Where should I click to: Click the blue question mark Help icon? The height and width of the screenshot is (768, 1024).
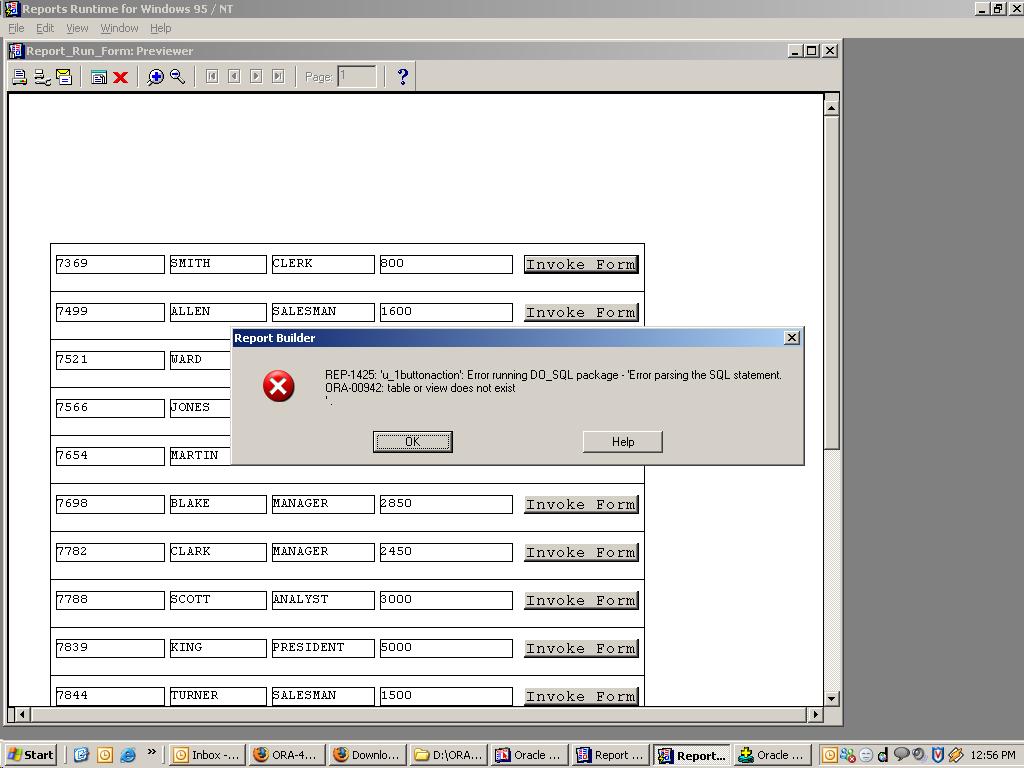(x=402, y=77)
